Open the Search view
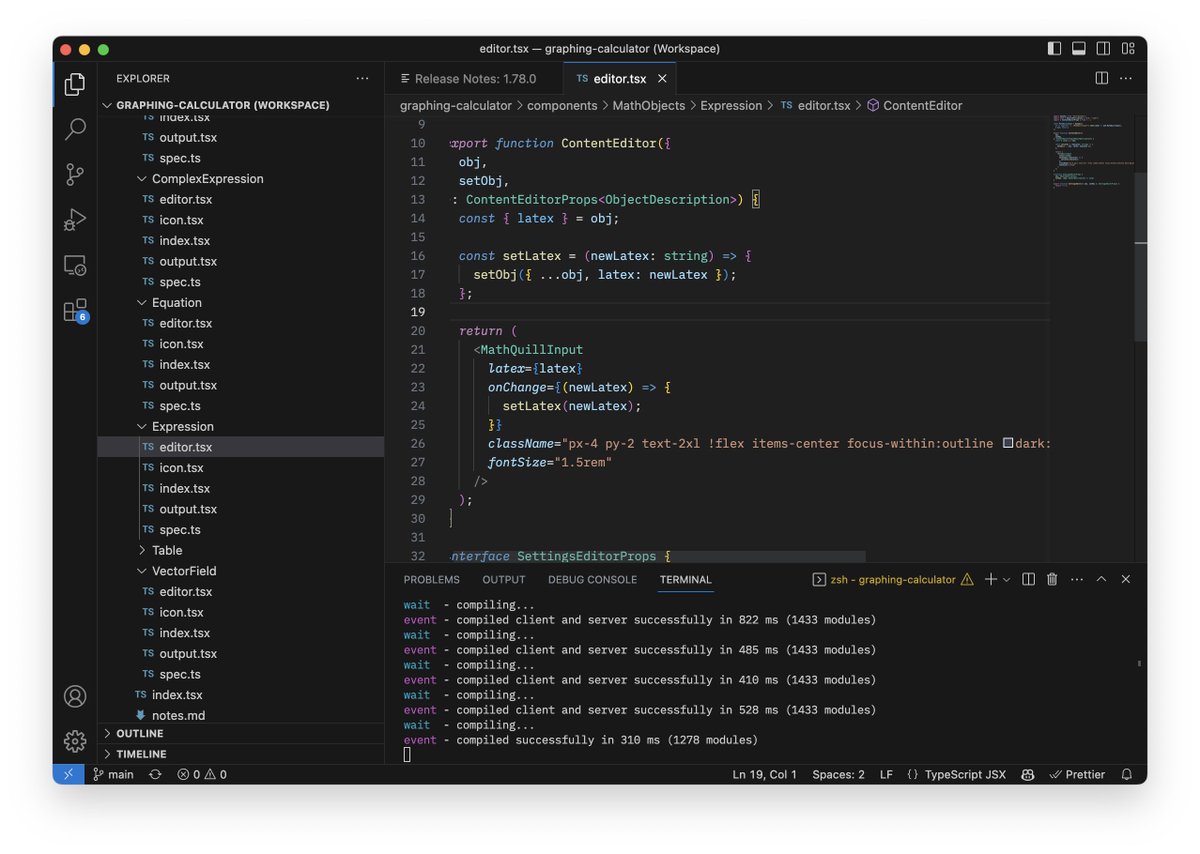Screen dimensions: 1200x854 coord(75,129)
